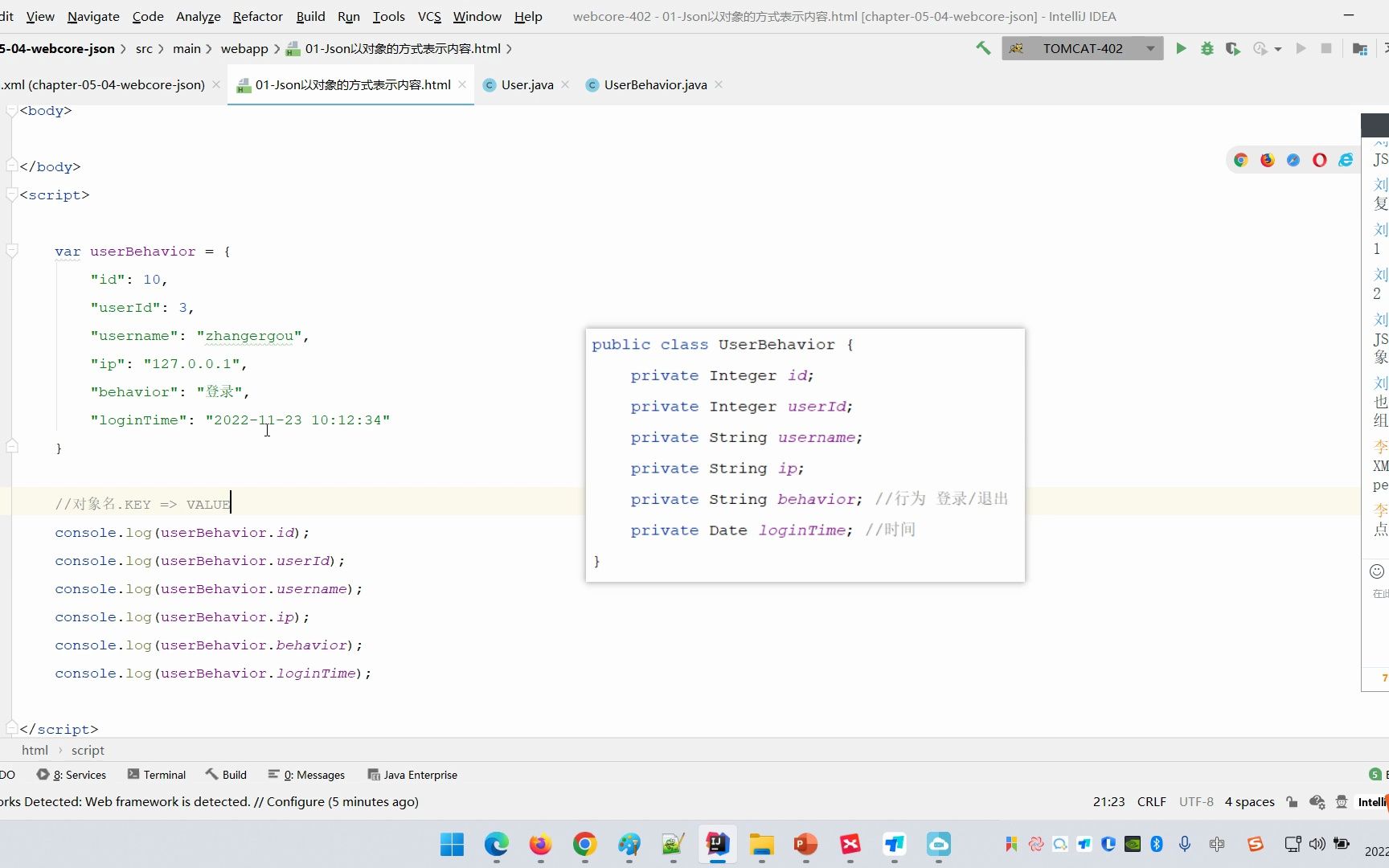Open Windows Start menu

(x=452, y=844)
